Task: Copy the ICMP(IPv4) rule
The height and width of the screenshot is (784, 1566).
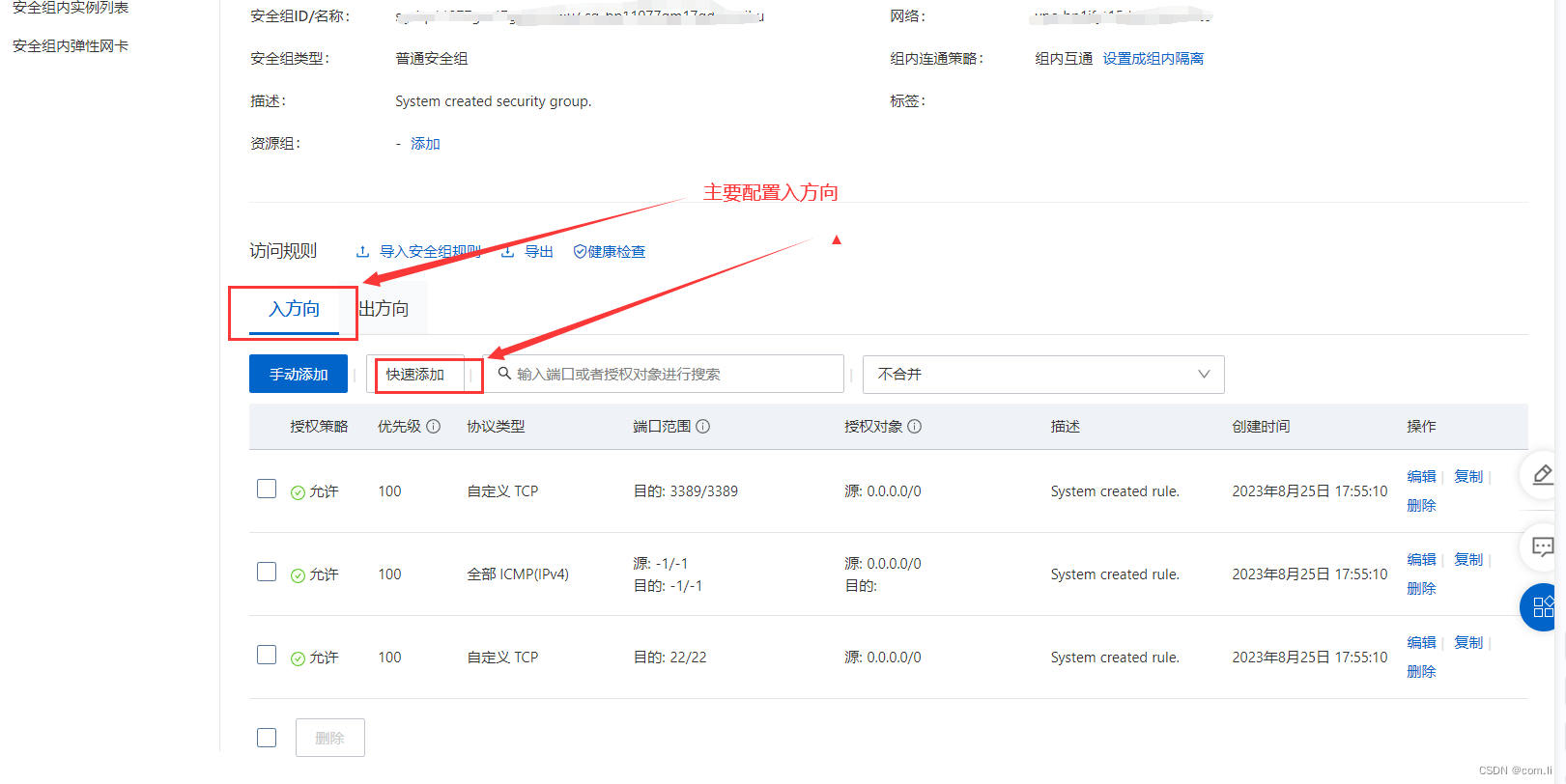Action: (x=1468, y=560)
